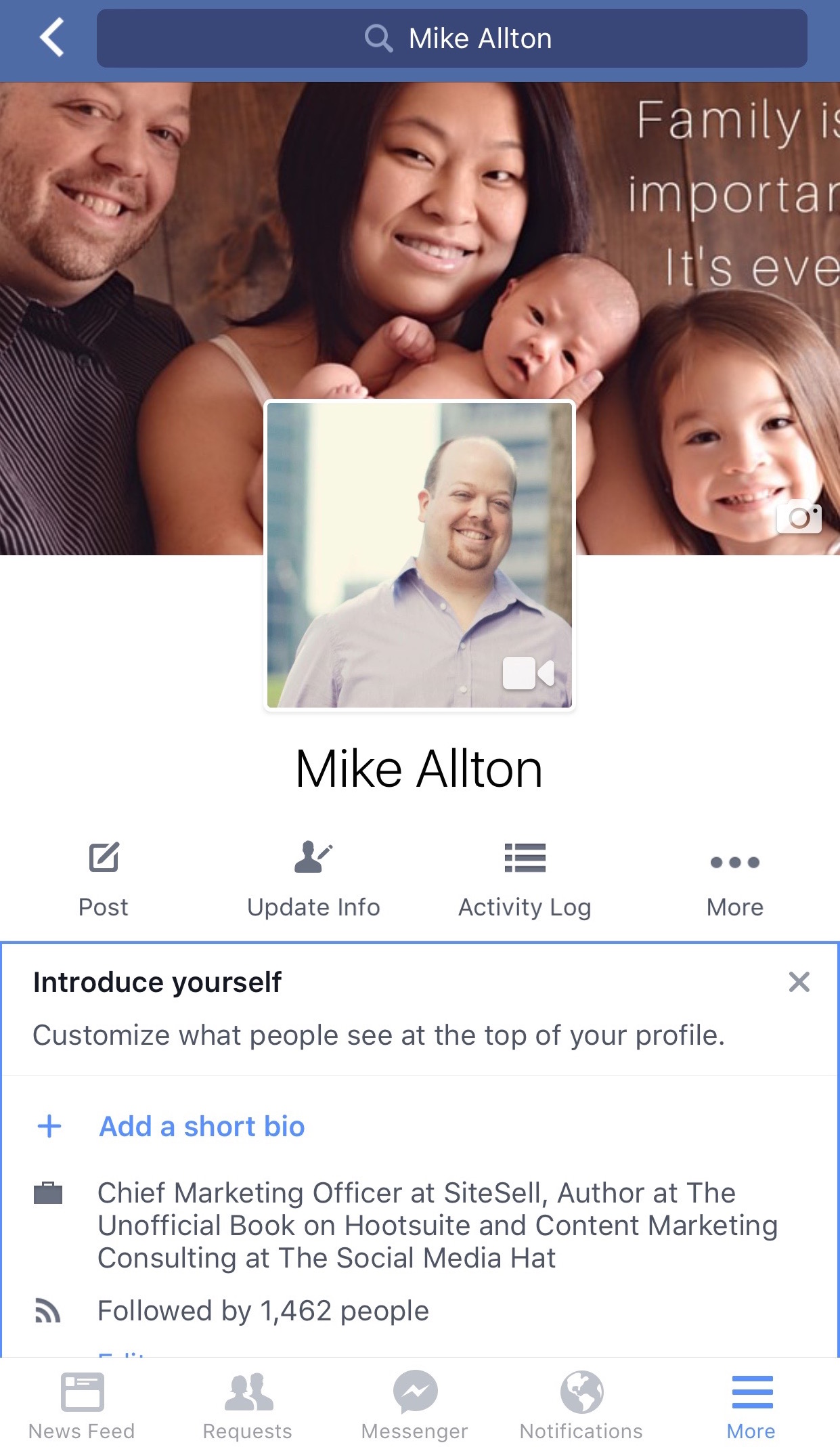Open the Requests tab

tap(248, 1405)
